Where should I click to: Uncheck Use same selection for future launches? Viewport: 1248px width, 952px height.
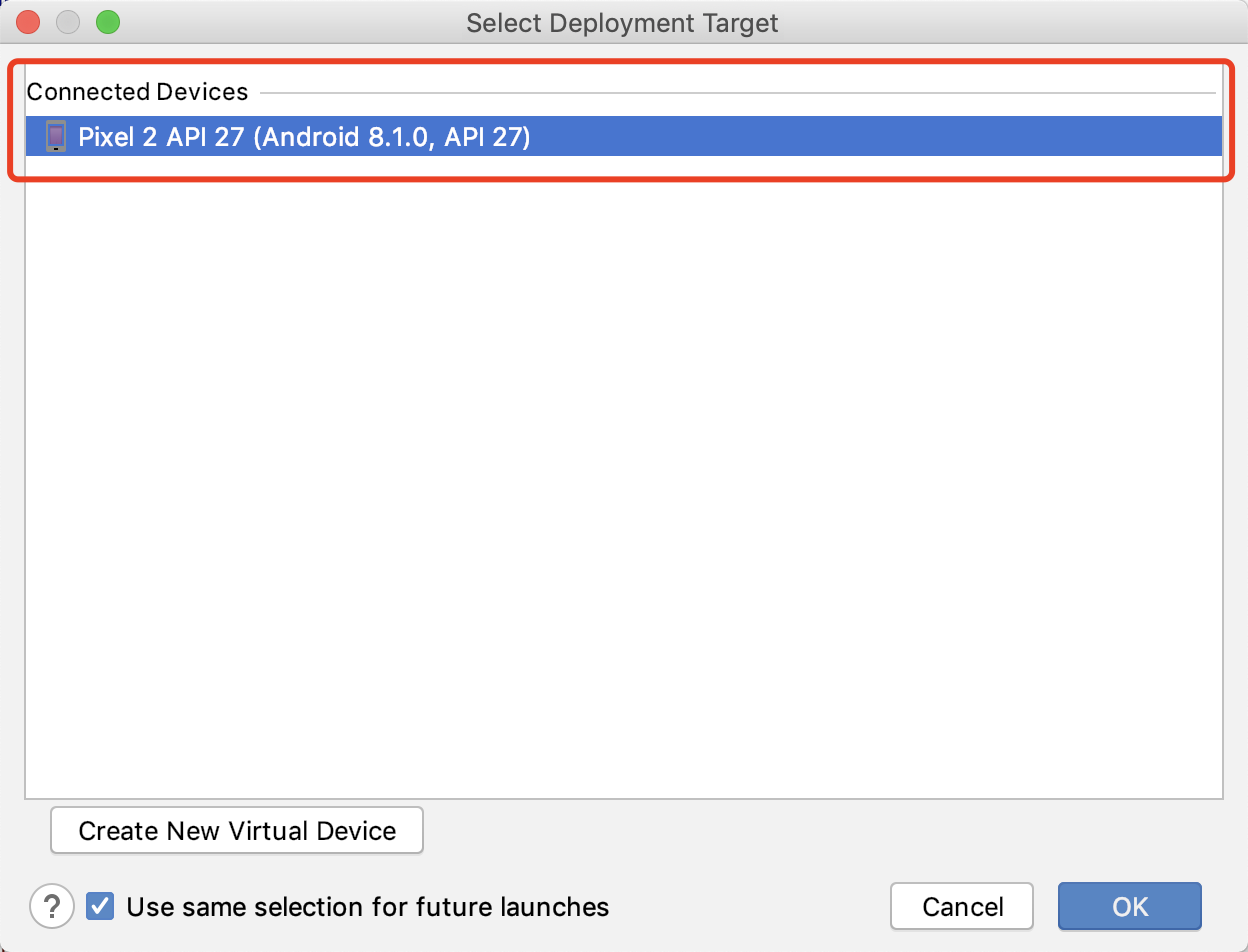point(99,906)
